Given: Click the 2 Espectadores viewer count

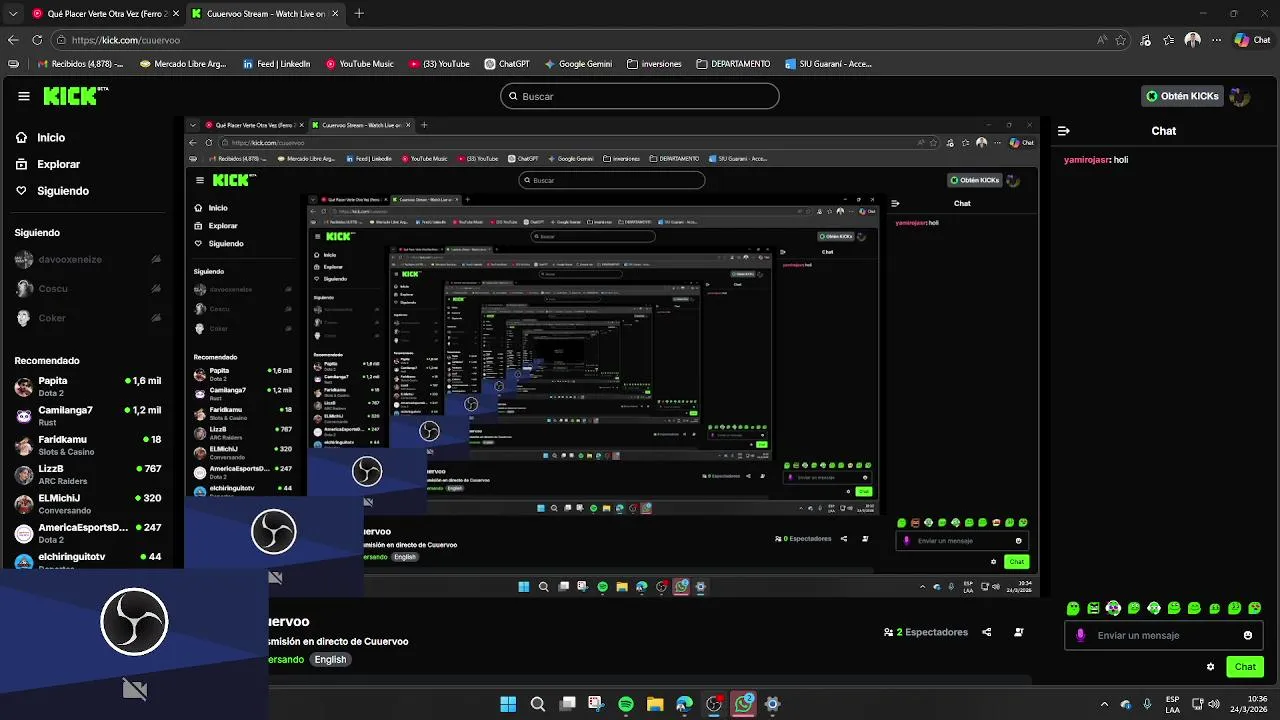Looking at the screenshot, I should [x=926, y=632].
